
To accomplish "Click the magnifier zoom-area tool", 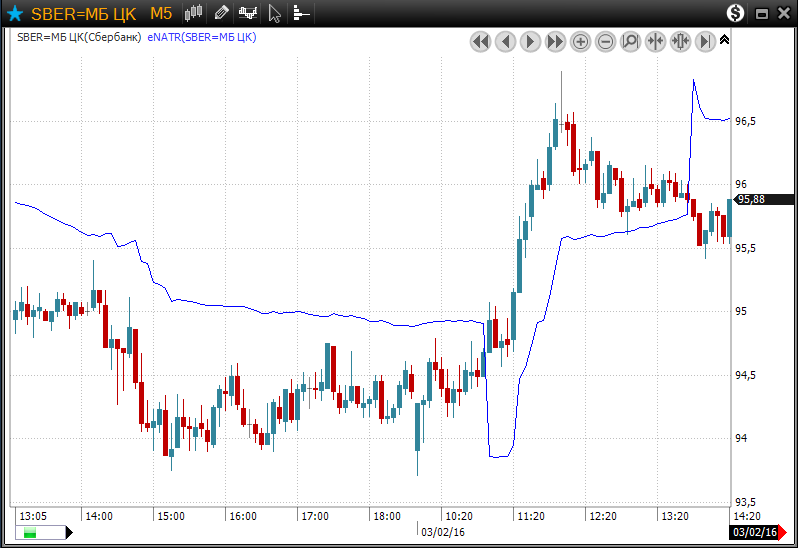I will [x=630, y=41].
